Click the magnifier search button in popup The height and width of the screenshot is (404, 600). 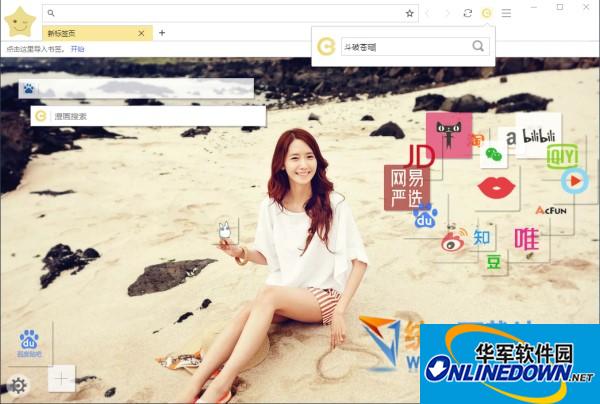(478, 46)
